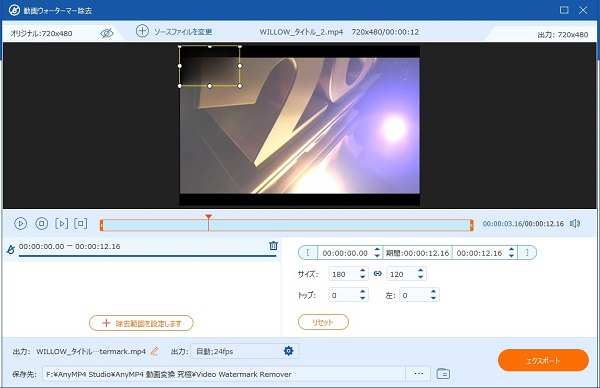This screenshot has height=388, width=600.
Task: Click the Reset button
Action: 323,322
